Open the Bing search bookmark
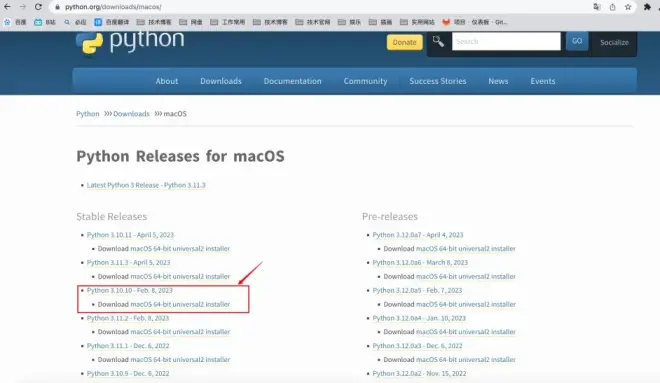The height and width of the screenshot is (383, 660). 75,22
